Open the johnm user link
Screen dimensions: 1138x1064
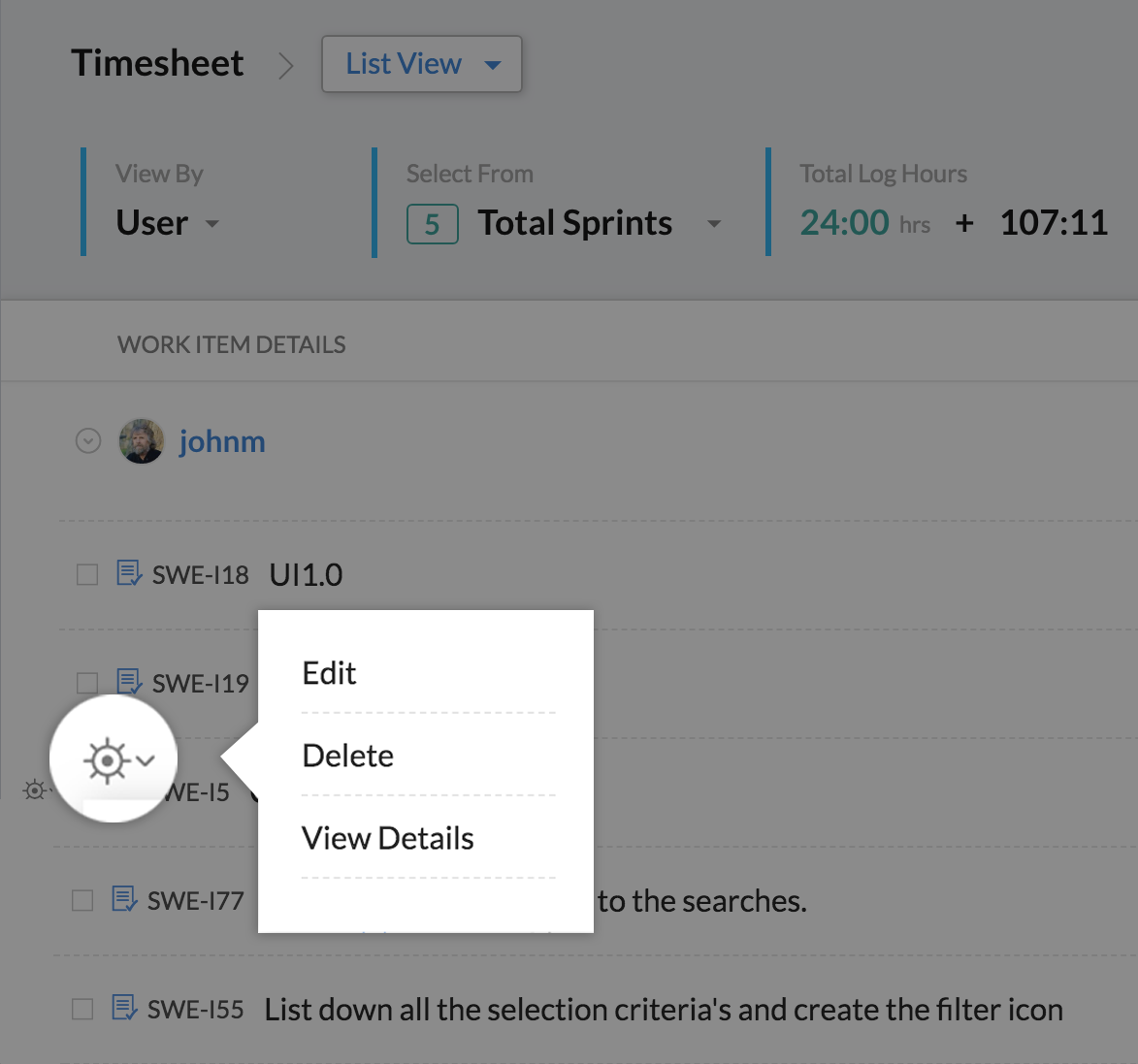tap(222, 442)
